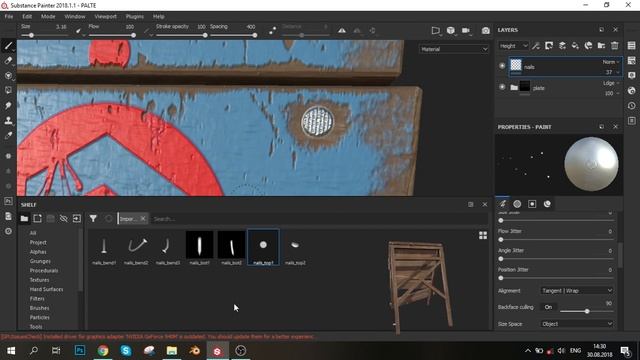Open Texture Set List from right dock
Screen dimensions: 640x360
631,45
